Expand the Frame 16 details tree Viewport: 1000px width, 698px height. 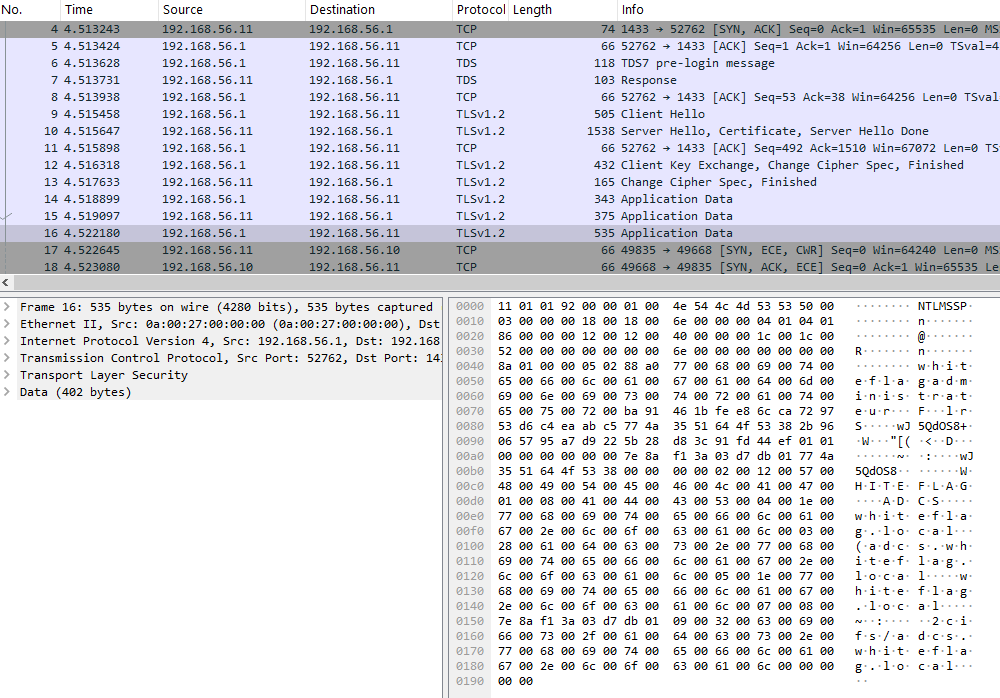point(8,307)
